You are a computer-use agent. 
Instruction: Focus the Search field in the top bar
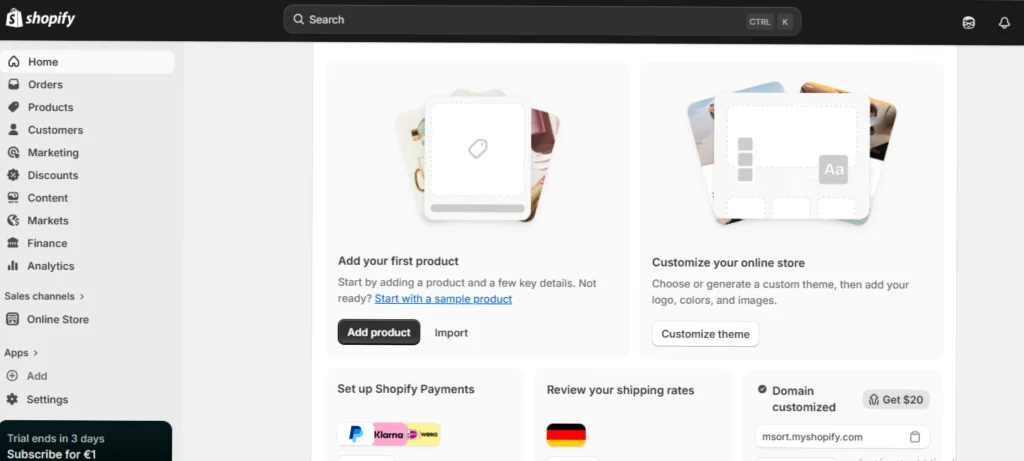pos(520,20)
